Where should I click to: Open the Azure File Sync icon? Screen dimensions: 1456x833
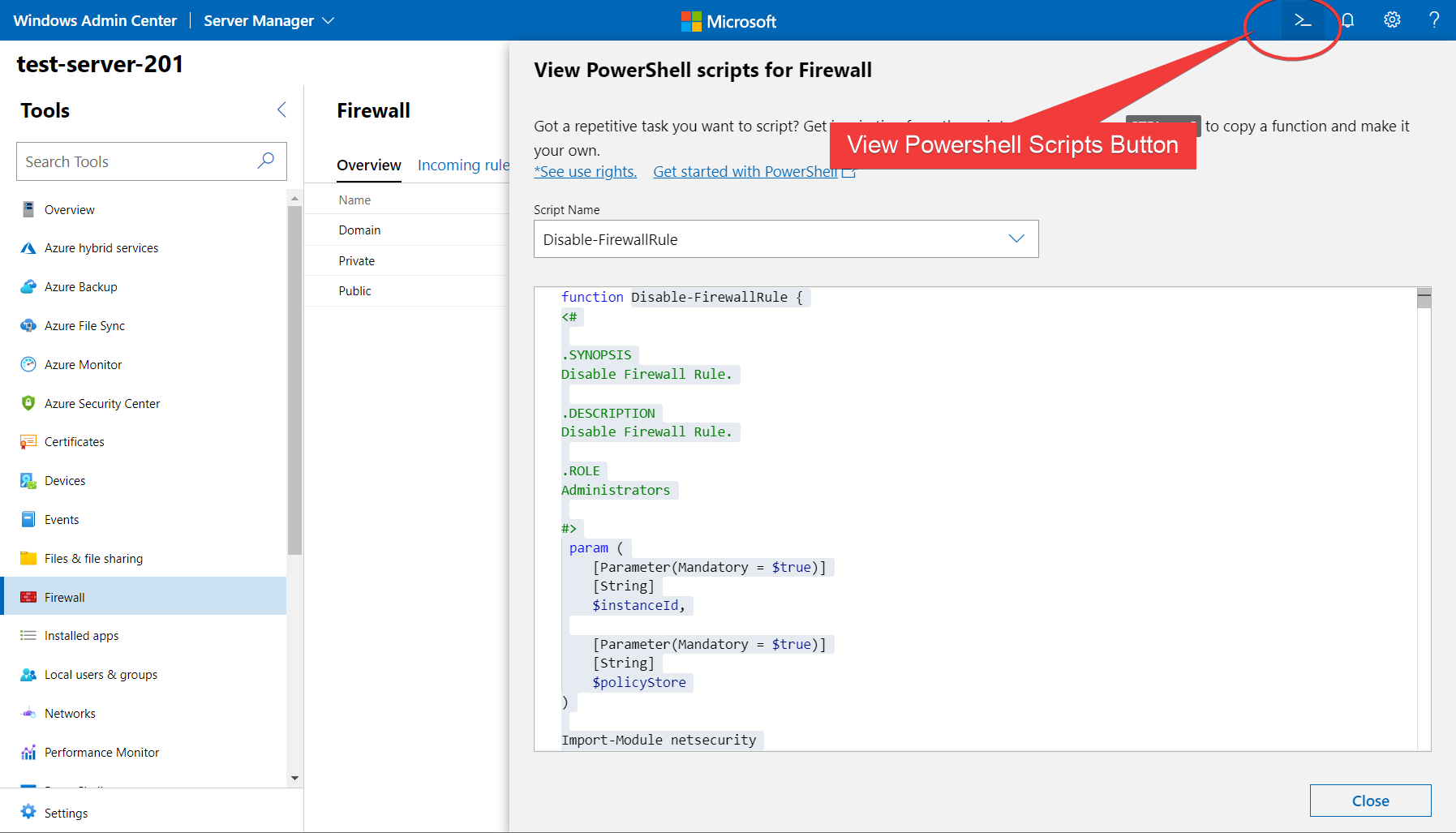[28, 326]
